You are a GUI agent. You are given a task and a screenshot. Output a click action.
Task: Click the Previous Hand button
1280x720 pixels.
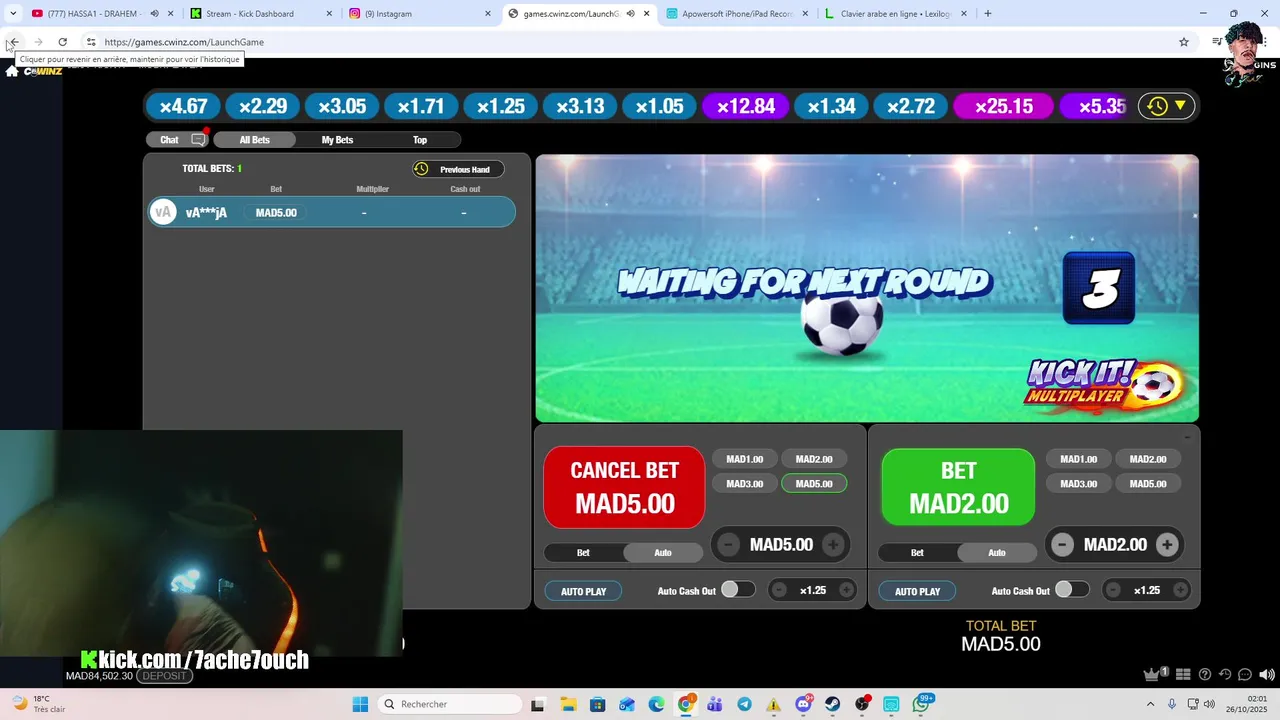(458, 169)
